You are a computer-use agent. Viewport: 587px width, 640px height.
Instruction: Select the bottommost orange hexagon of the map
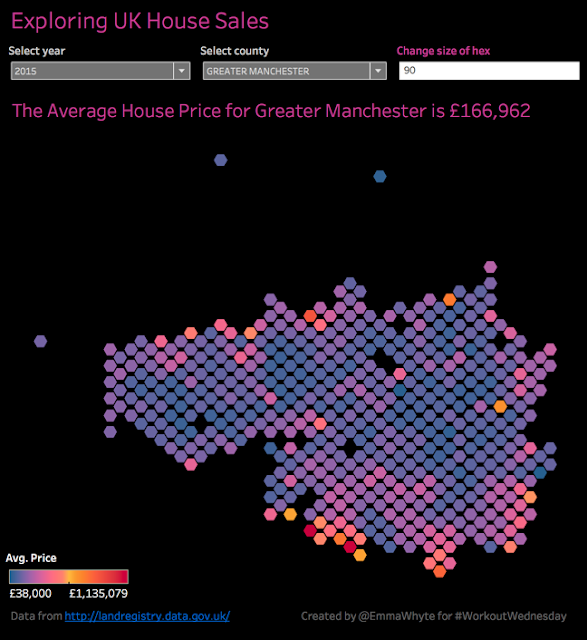pos(440,571)
